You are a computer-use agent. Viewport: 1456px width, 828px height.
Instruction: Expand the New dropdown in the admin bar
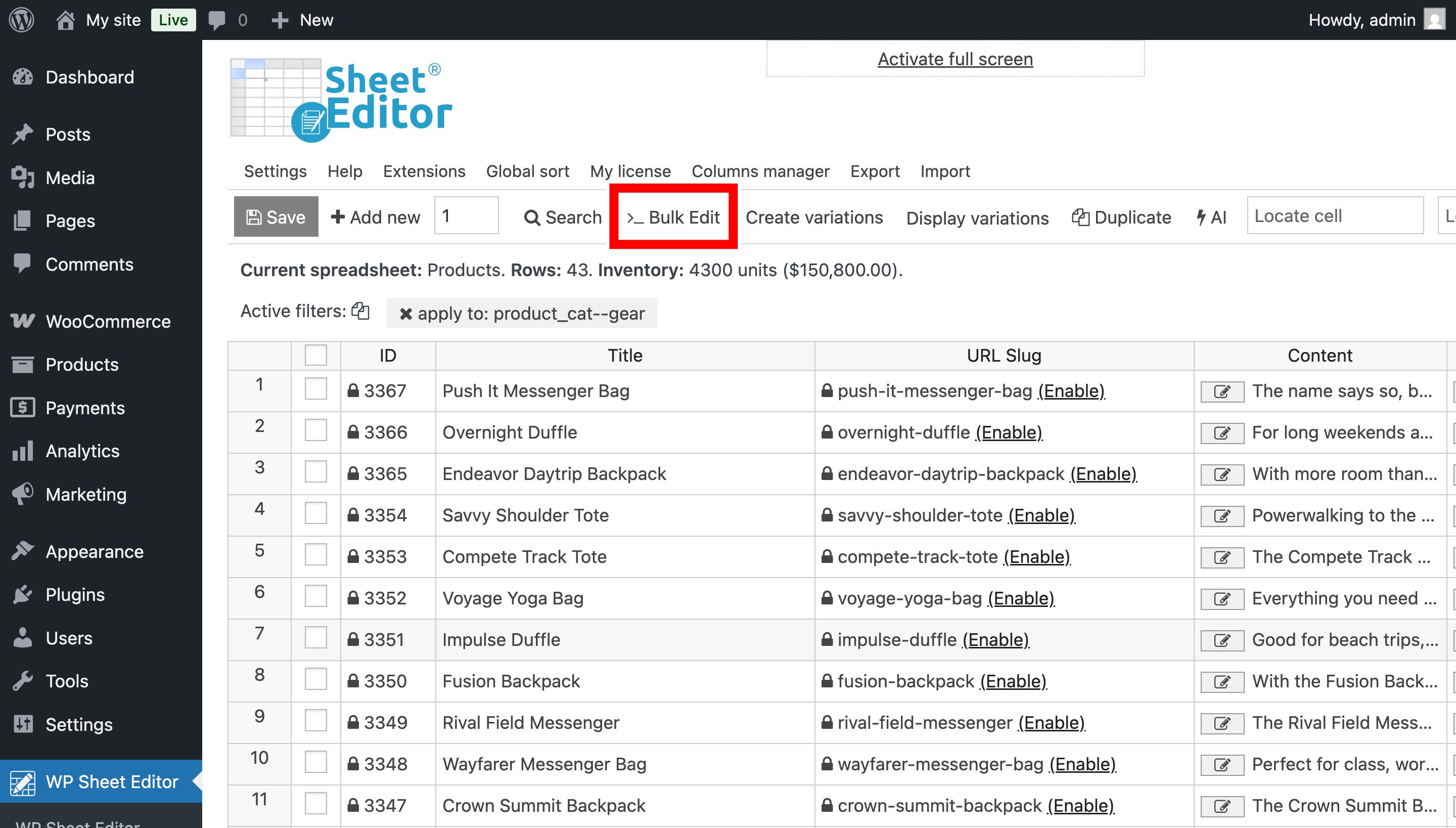[303, 20]
